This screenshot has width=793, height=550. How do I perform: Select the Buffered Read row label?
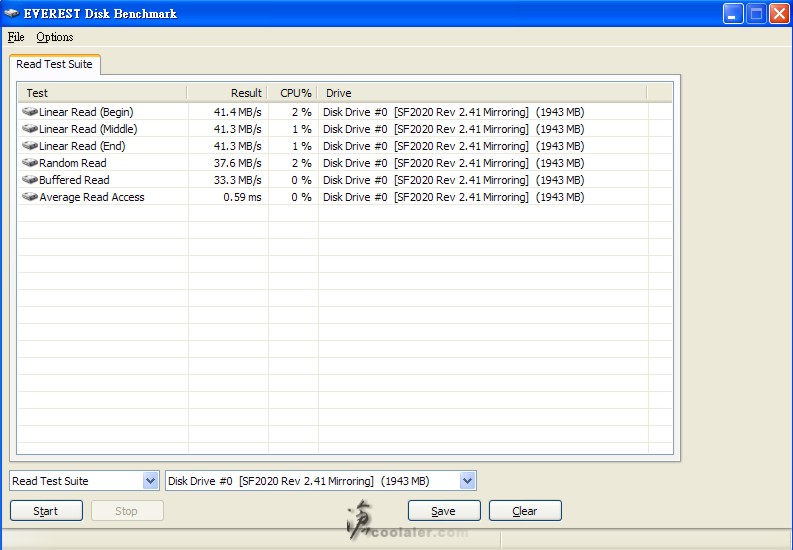(x=74, y=180)
